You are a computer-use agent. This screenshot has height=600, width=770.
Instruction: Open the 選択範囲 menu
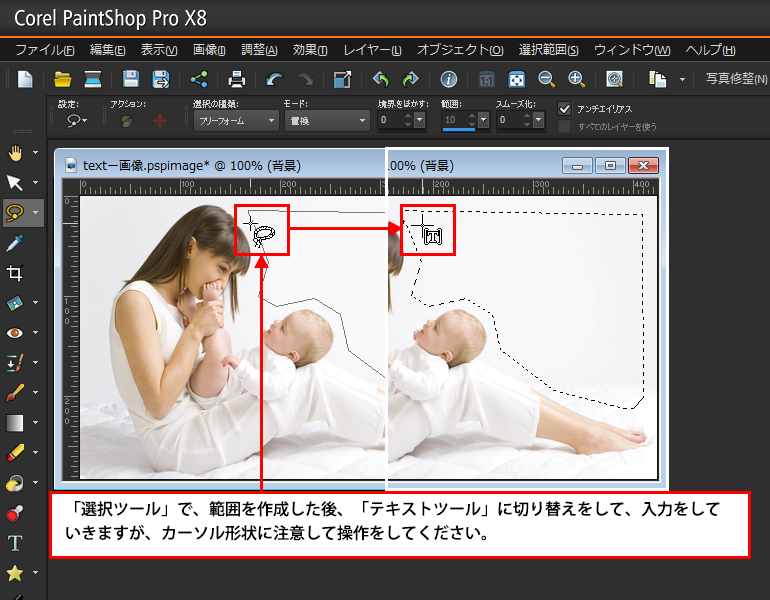pyautogui.click(x=549, y=50)
